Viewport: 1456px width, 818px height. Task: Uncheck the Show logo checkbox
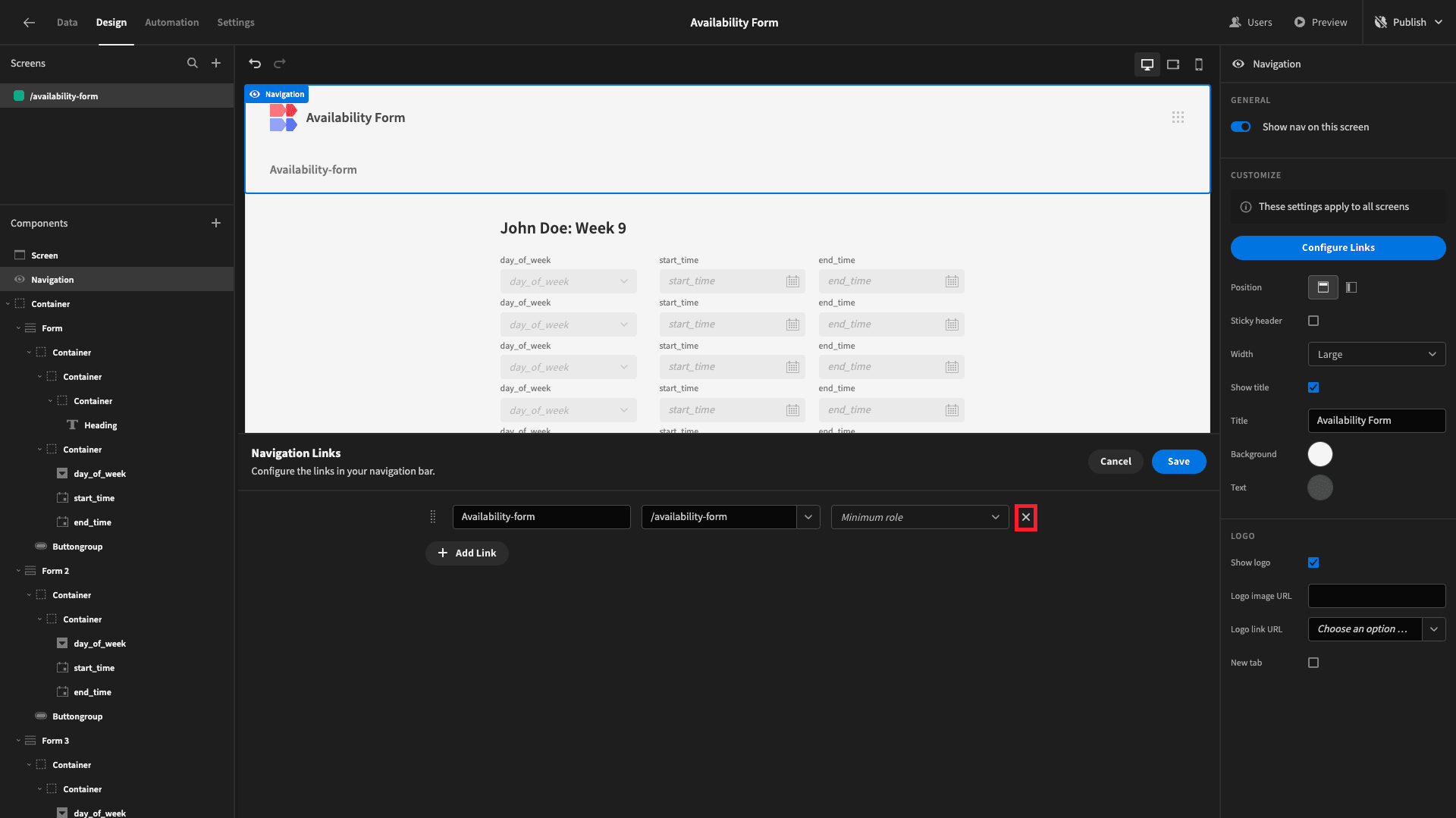tap(1313, 563)
